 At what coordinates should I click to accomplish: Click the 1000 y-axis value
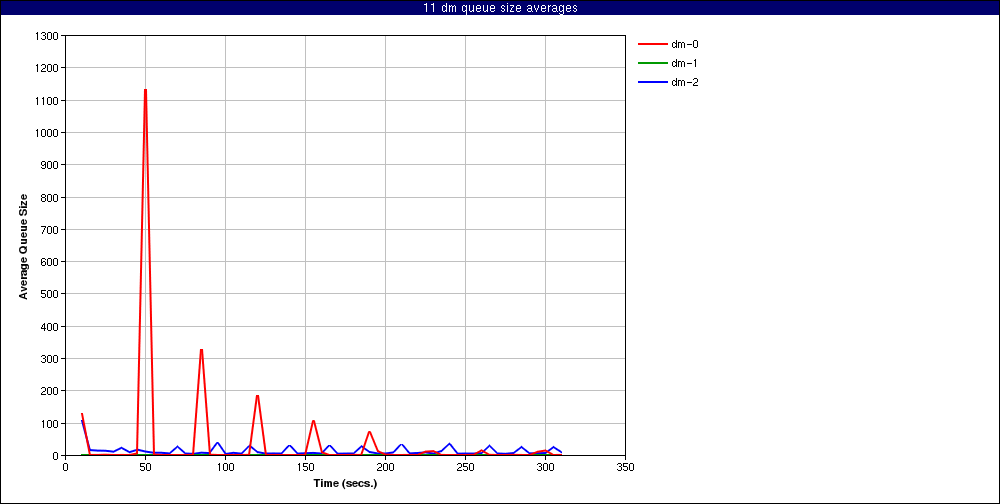point(47,133)
